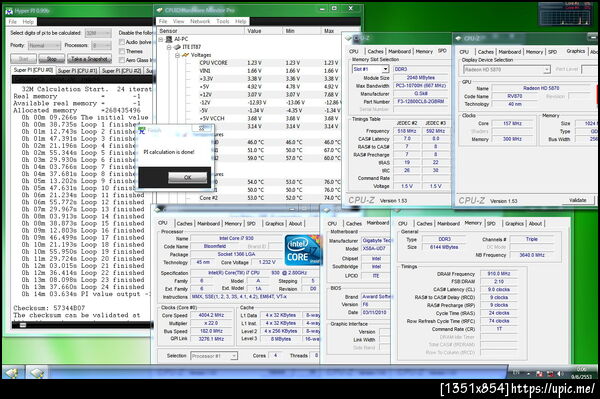This screenshot has height=399, width=600.
Task: Click the Voltages lightning icon in the tree
Action: point(186,55)
